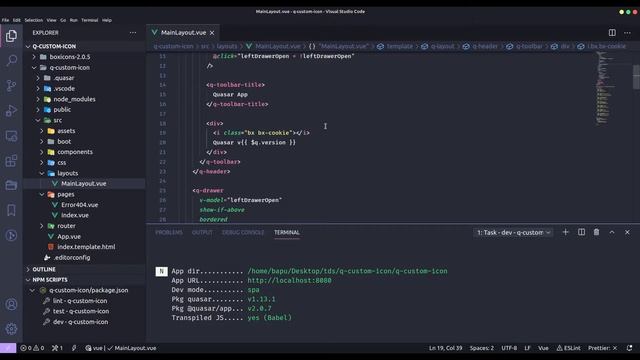Kill terminal with trash icon
Image resolution: width=640 pixels, height=360 pixels.
pyautogui.click(x=596, y=232)
